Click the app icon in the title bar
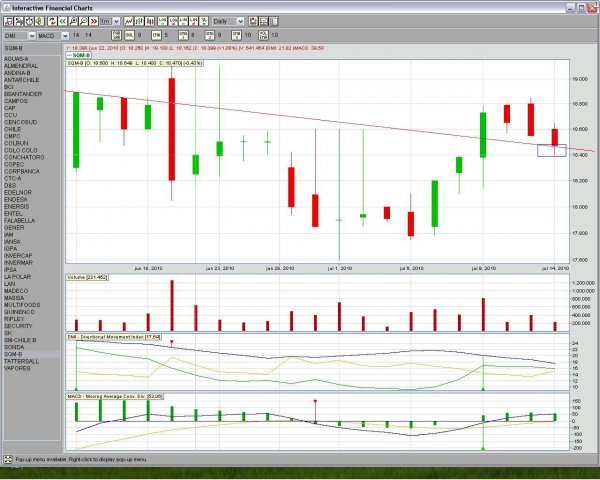600x480 pixels. pyautogui.click(x=6, y=8)
